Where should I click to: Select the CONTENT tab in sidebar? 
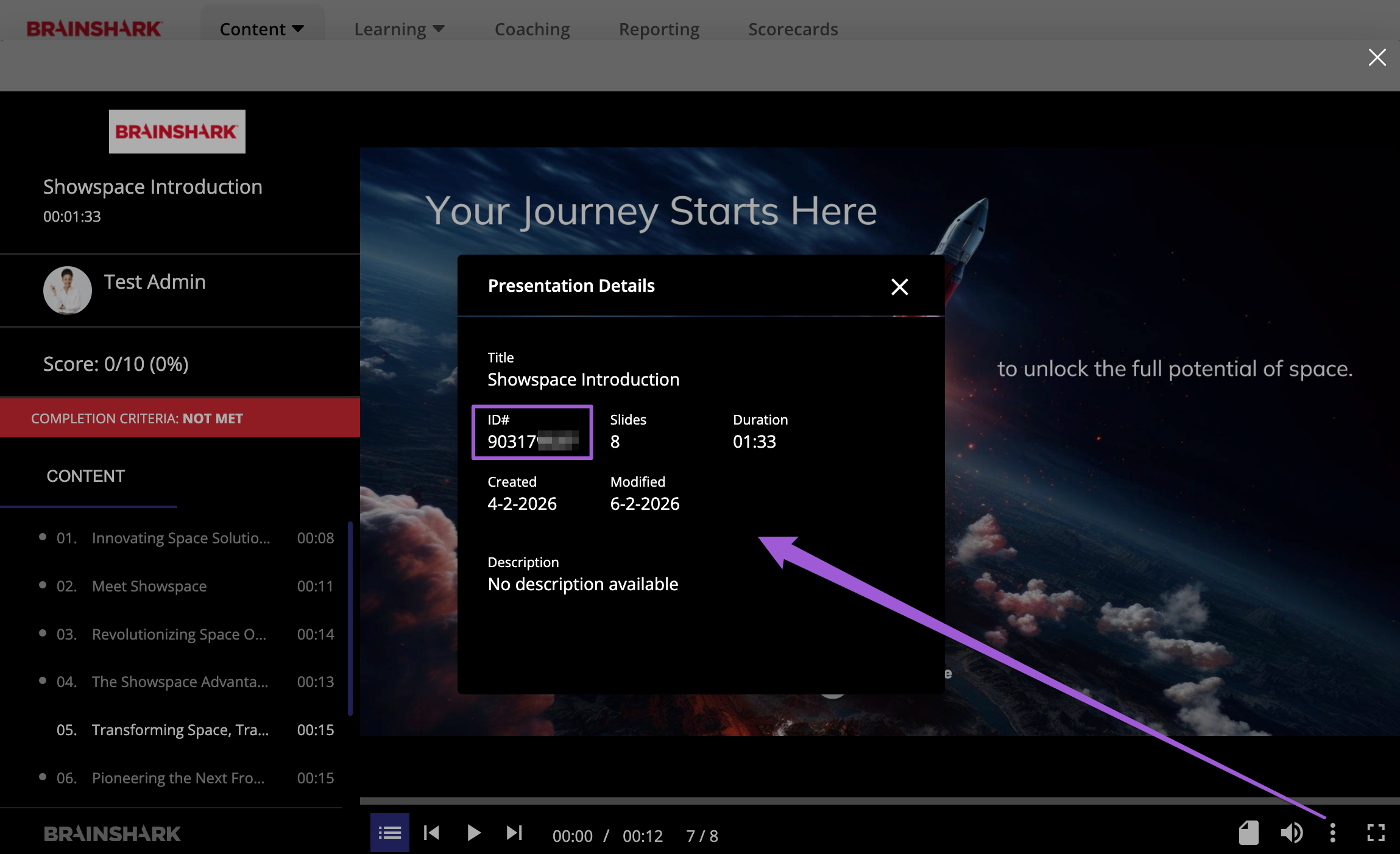86,476
